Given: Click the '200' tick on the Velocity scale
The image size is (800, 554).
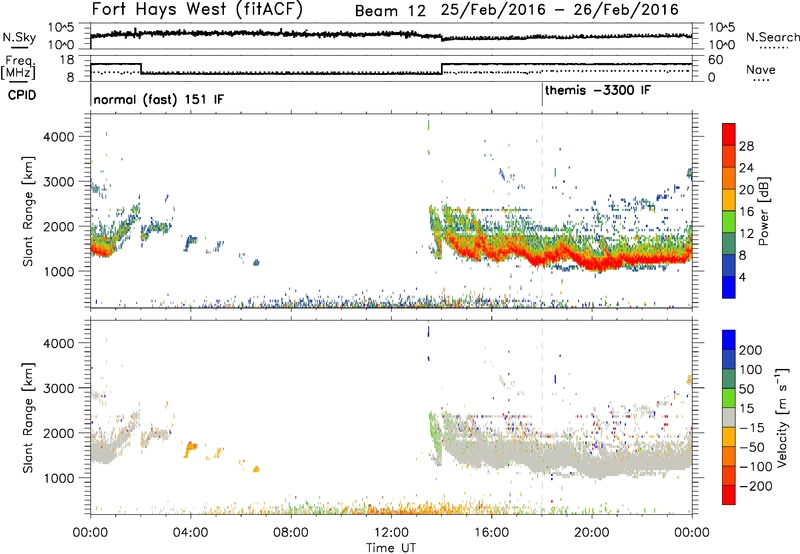Looking at the screenshot, I should coord(751,350).
